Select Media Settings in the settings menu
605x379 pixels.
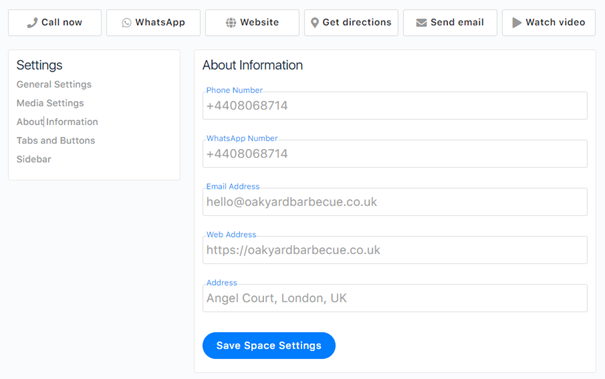[50, 103]
